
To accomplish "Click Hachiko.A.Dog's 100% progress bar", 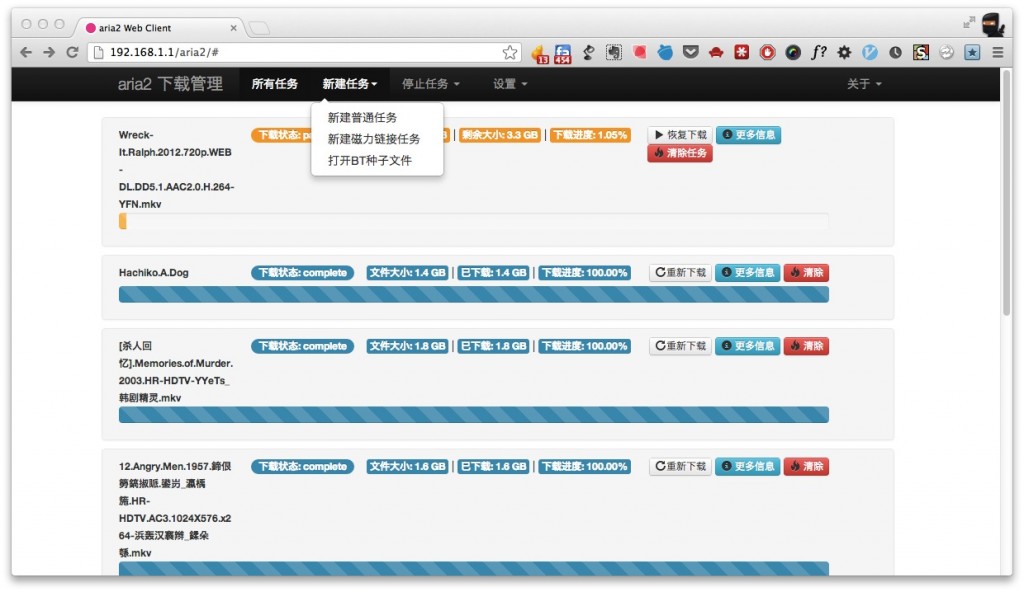I will tap(473, 294).
